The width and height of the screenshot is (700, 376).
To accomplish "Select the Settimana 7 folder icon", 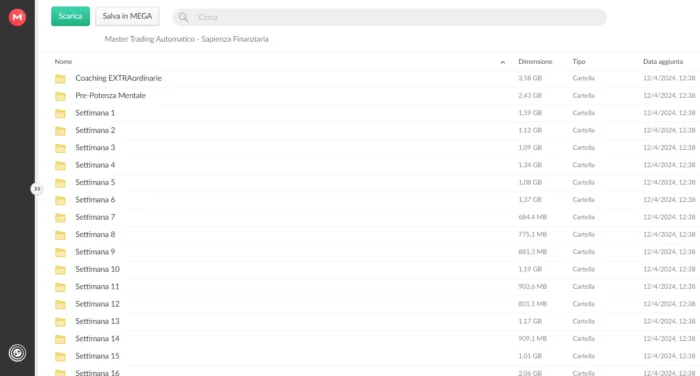I will (60, 217).
